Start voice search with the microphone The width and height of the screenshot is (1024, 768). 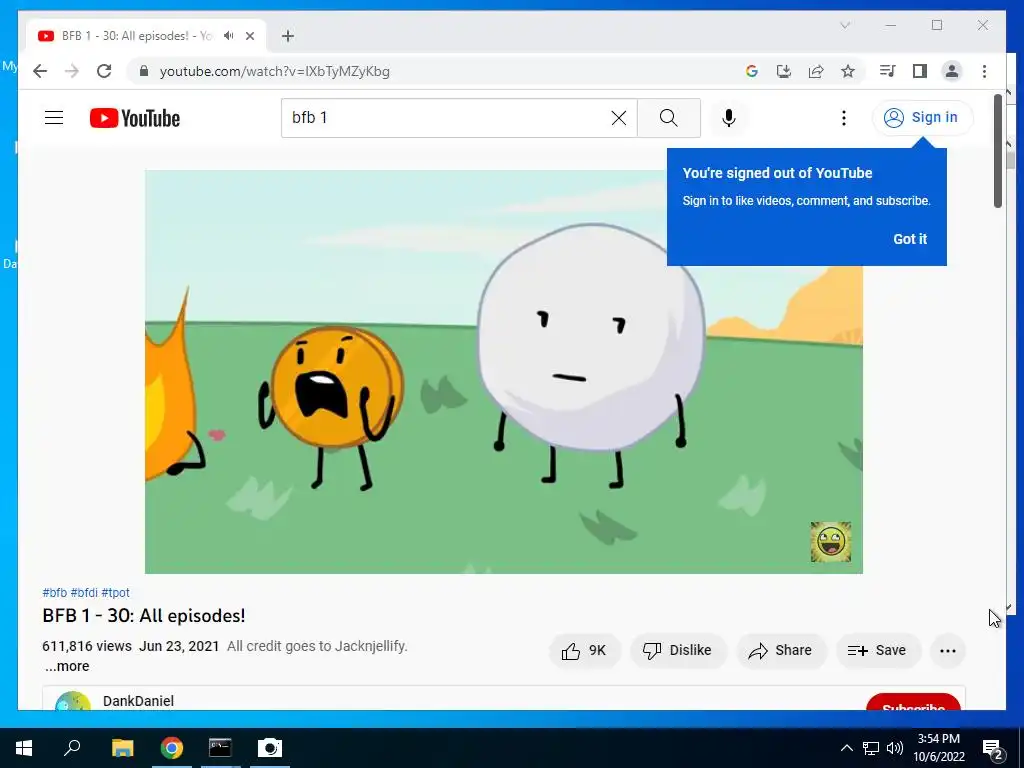(729, 118)
